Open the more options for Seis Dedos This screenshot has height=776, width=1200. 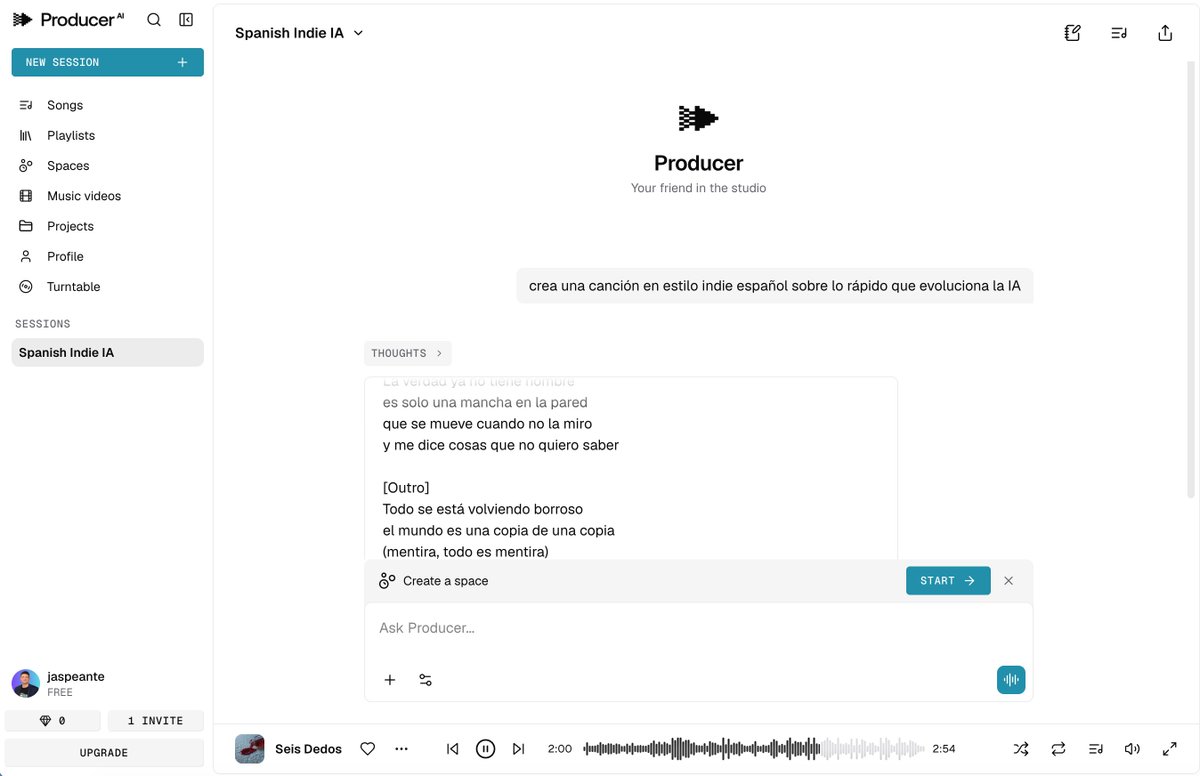[402, 749]
